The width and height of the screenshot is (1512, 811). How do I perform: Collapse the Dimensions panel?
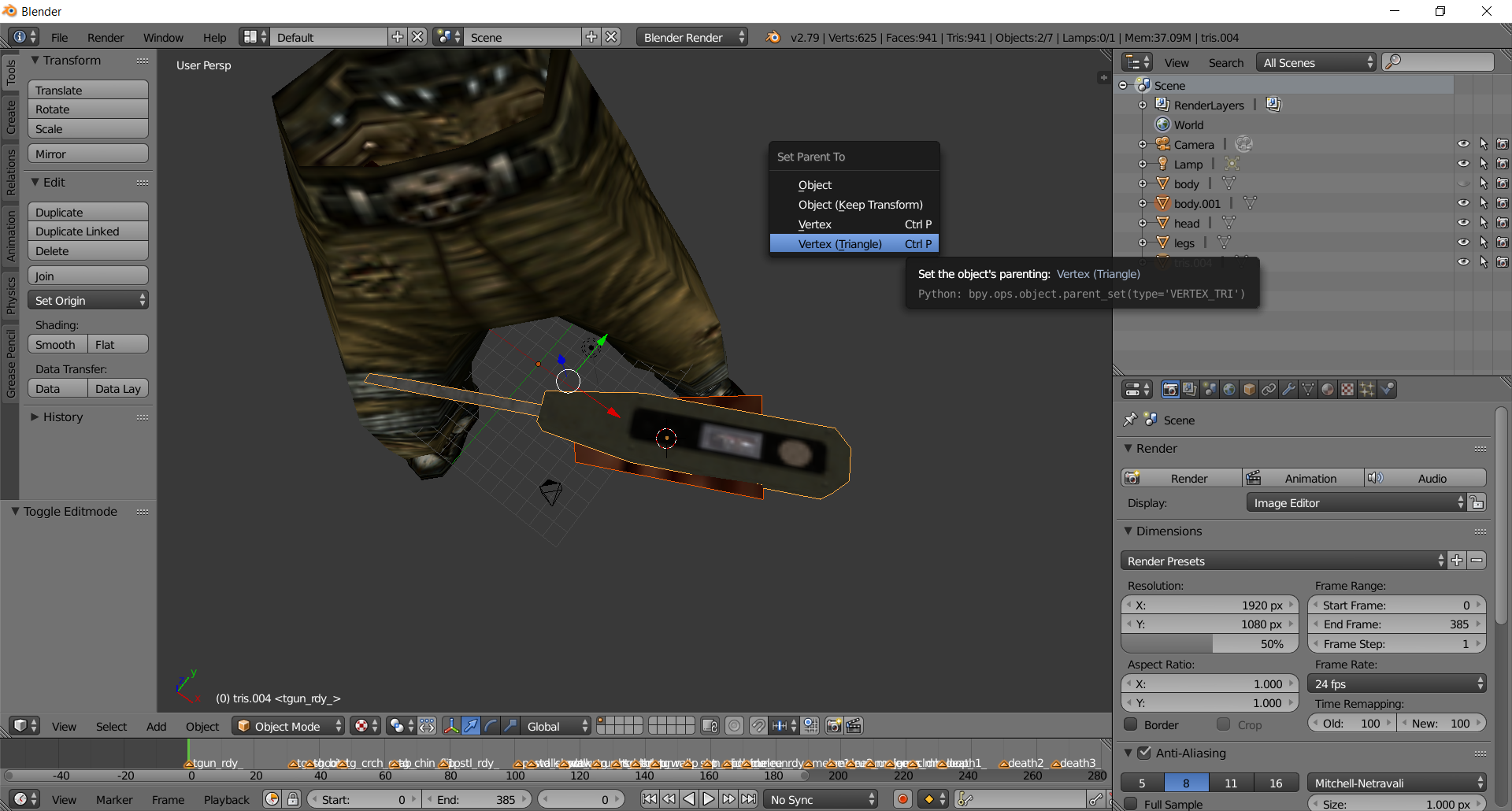pyautogui.click(x=1128, y=531)
